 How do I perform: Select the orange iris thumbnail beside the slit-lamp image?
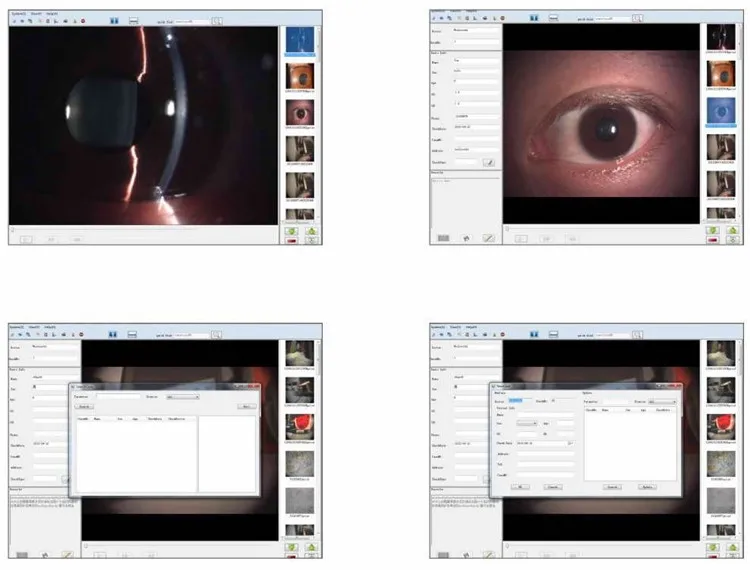coord(300,77)
